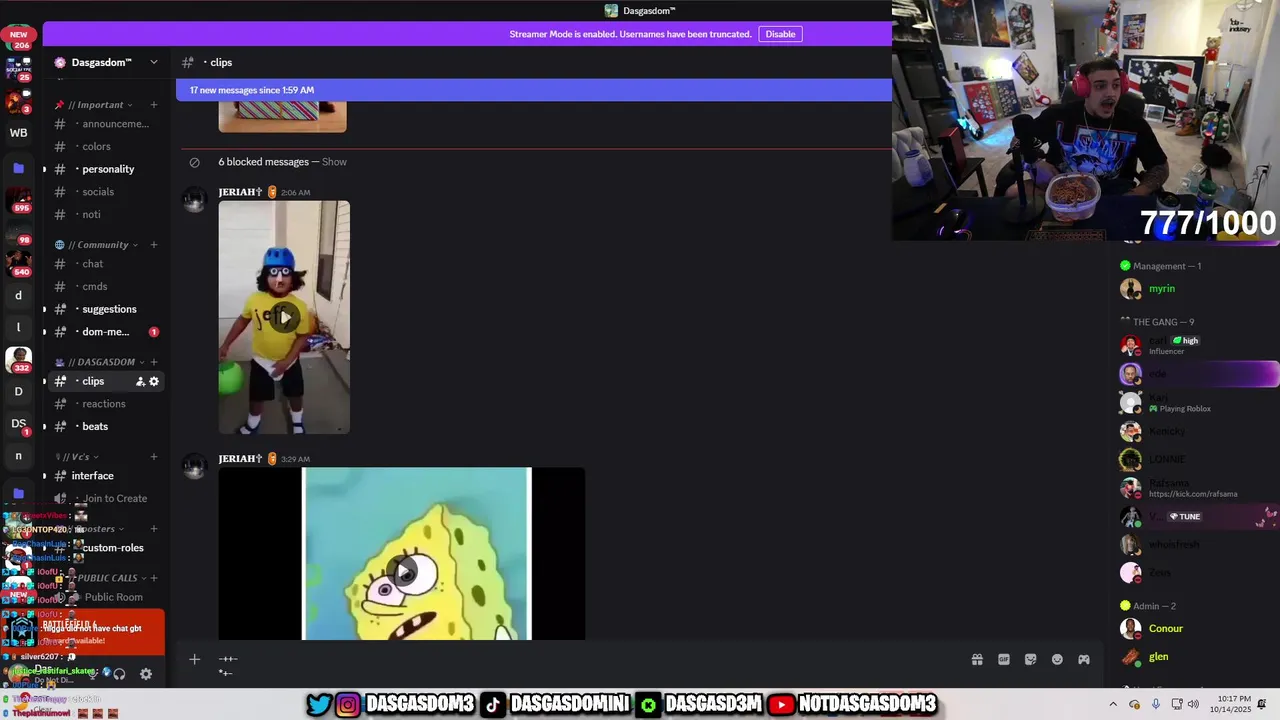Open Windows notification bell icon
Image resolution: width=1280 pixels, height=720 pixels.
coord(1262,704)
